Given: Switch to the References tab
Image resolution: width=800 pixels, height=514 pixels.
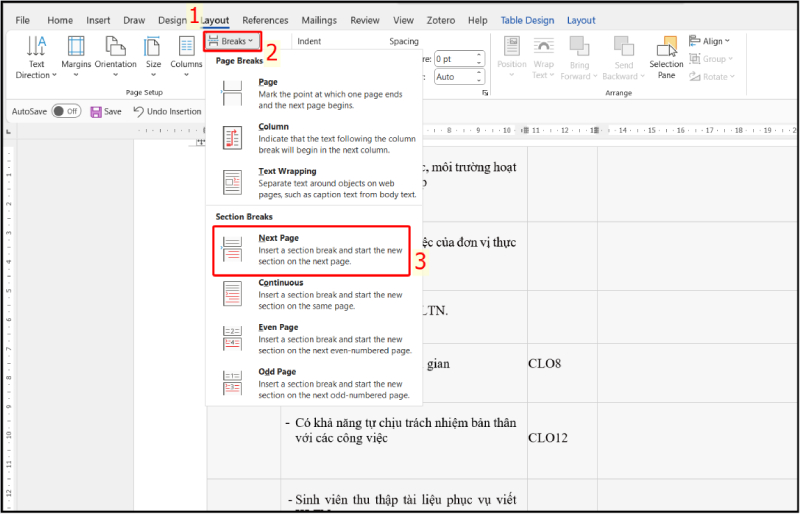Looking at the screenshot, I should (x=265, y=20).
